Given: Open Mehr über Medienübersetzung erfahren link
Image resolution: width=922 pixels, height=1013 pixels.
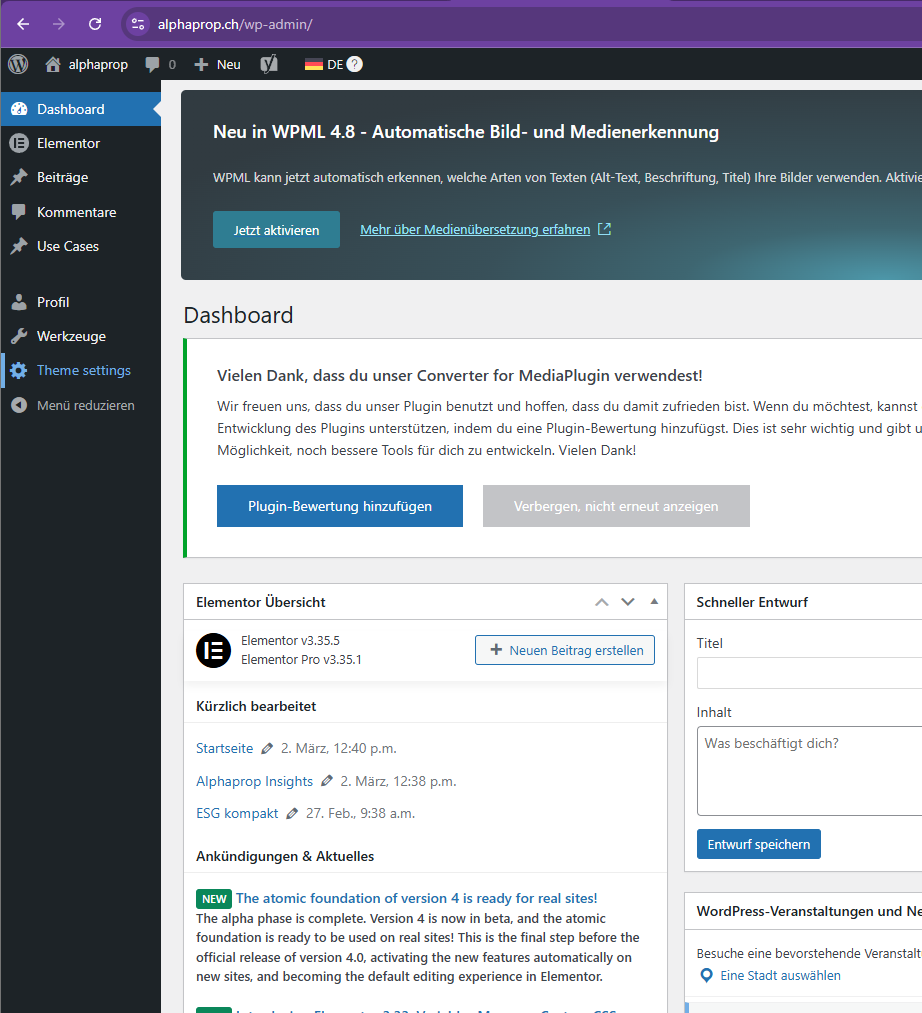Looking at the screenshot, I should coord(475,229).
